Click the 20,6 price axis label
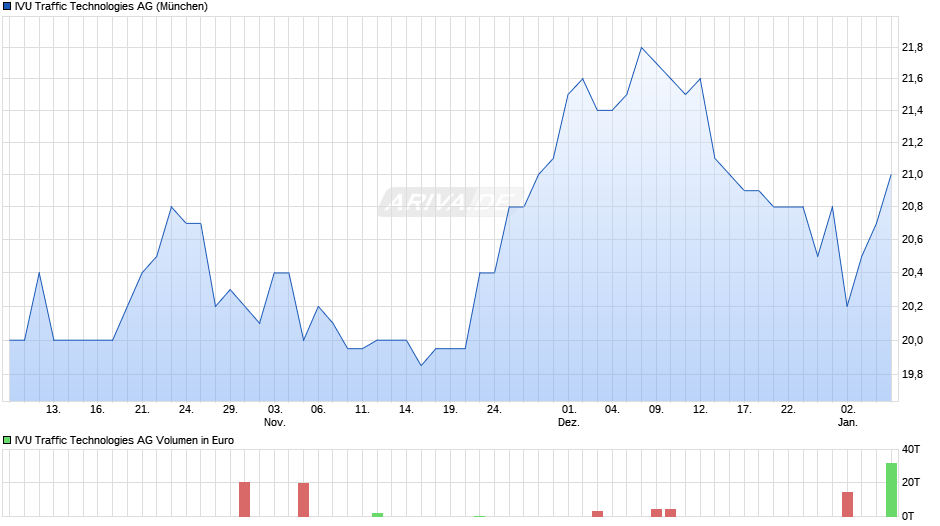 [x=912, y=240]
